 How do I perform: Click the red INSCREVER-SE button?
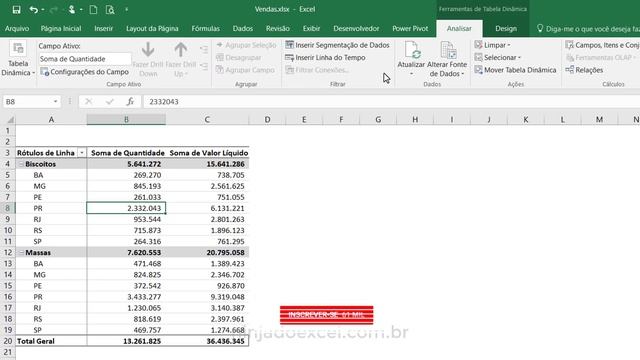pyautogui.click(x=327, y=315)
